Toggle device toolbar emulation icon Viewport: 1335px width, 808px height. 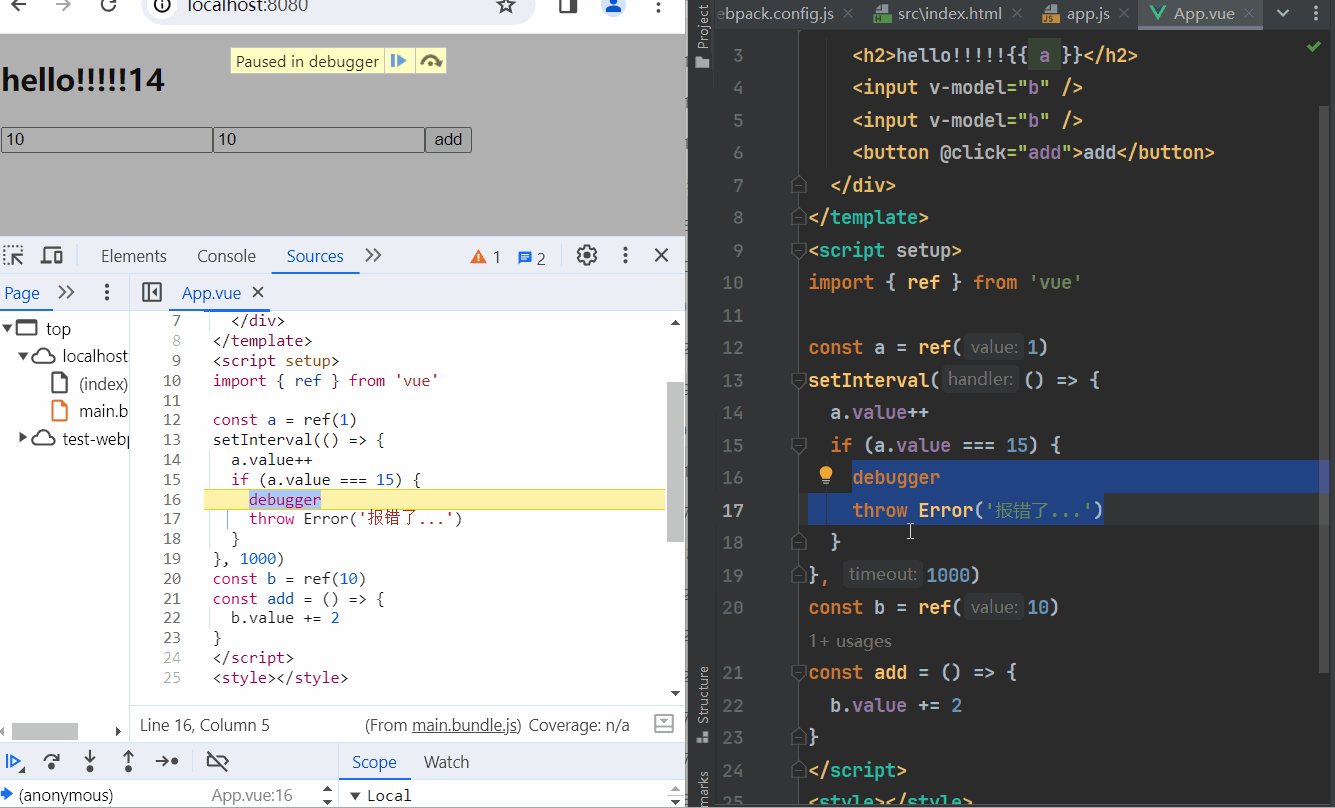52,256
